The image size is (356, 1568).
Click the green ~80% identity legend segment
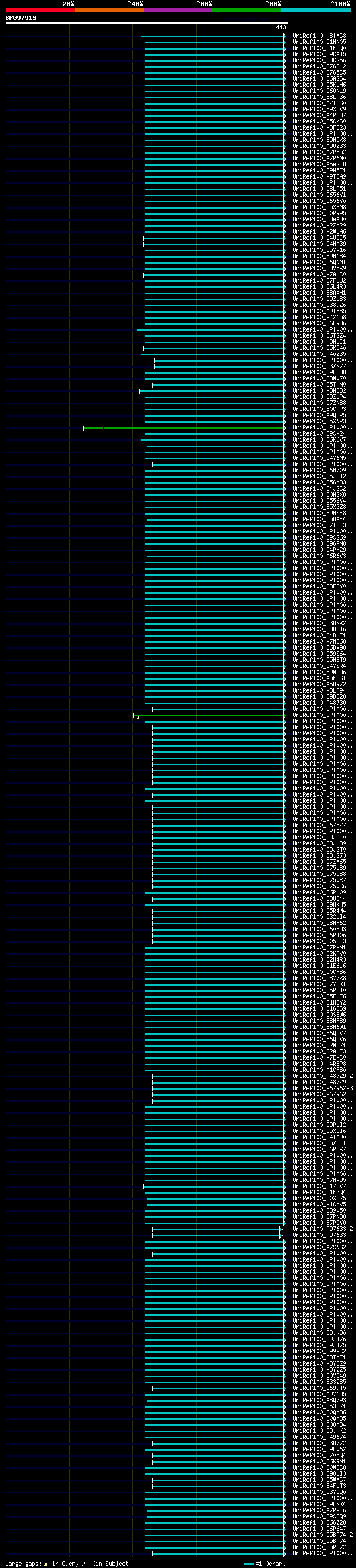click(x=247, y=10)
